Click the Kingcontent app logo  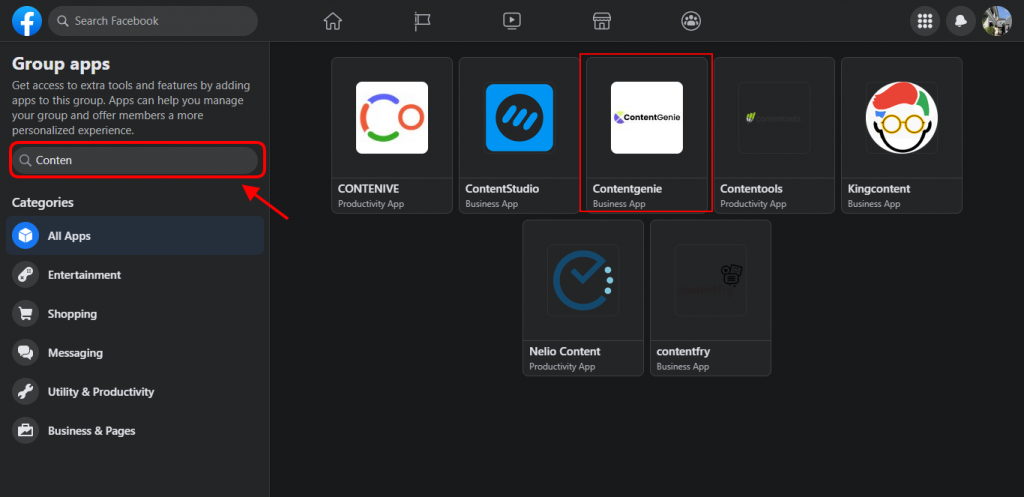click(x=902, y=118)
